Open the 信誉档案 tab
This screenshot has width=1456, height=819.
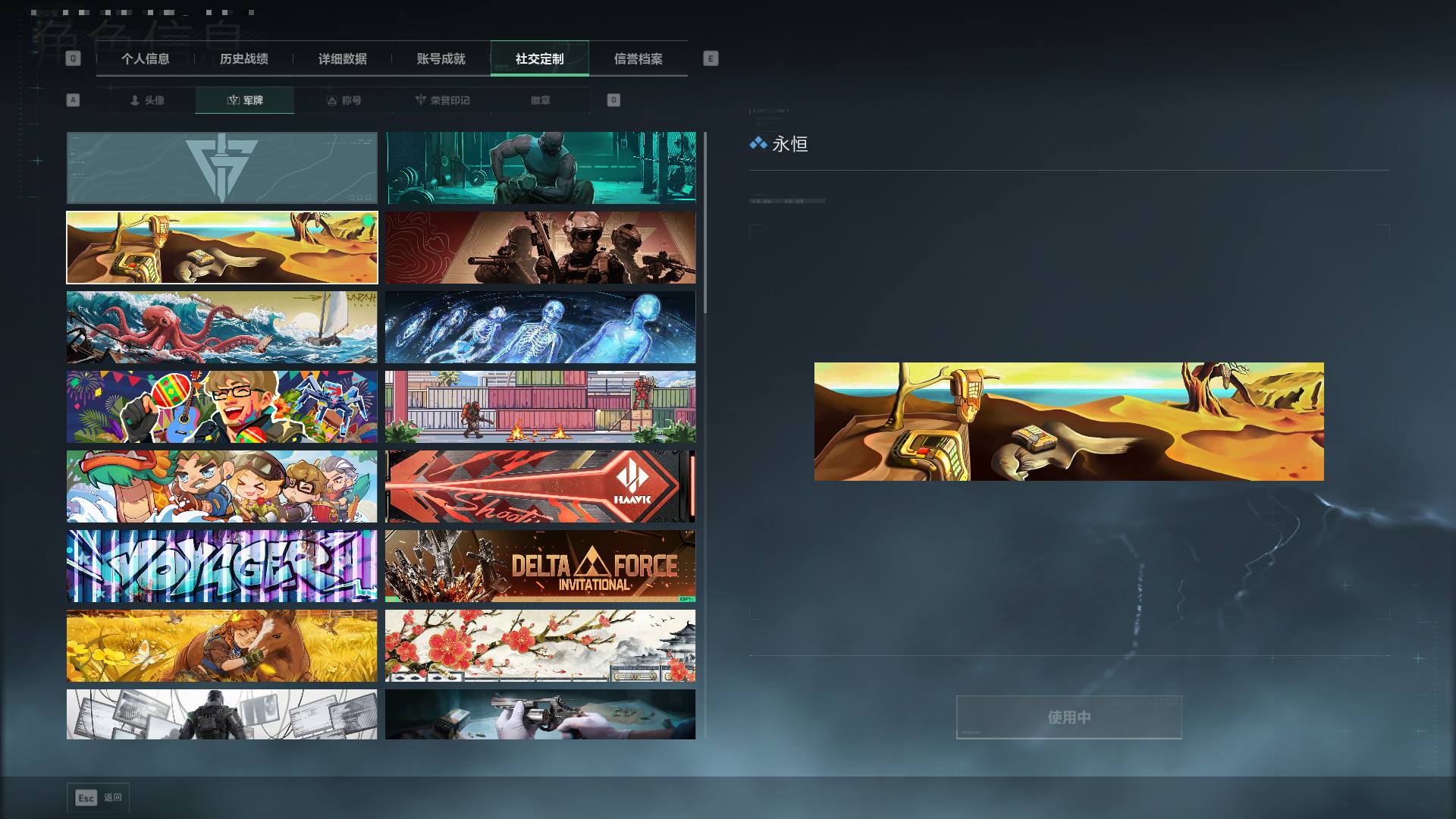point(639,58)
